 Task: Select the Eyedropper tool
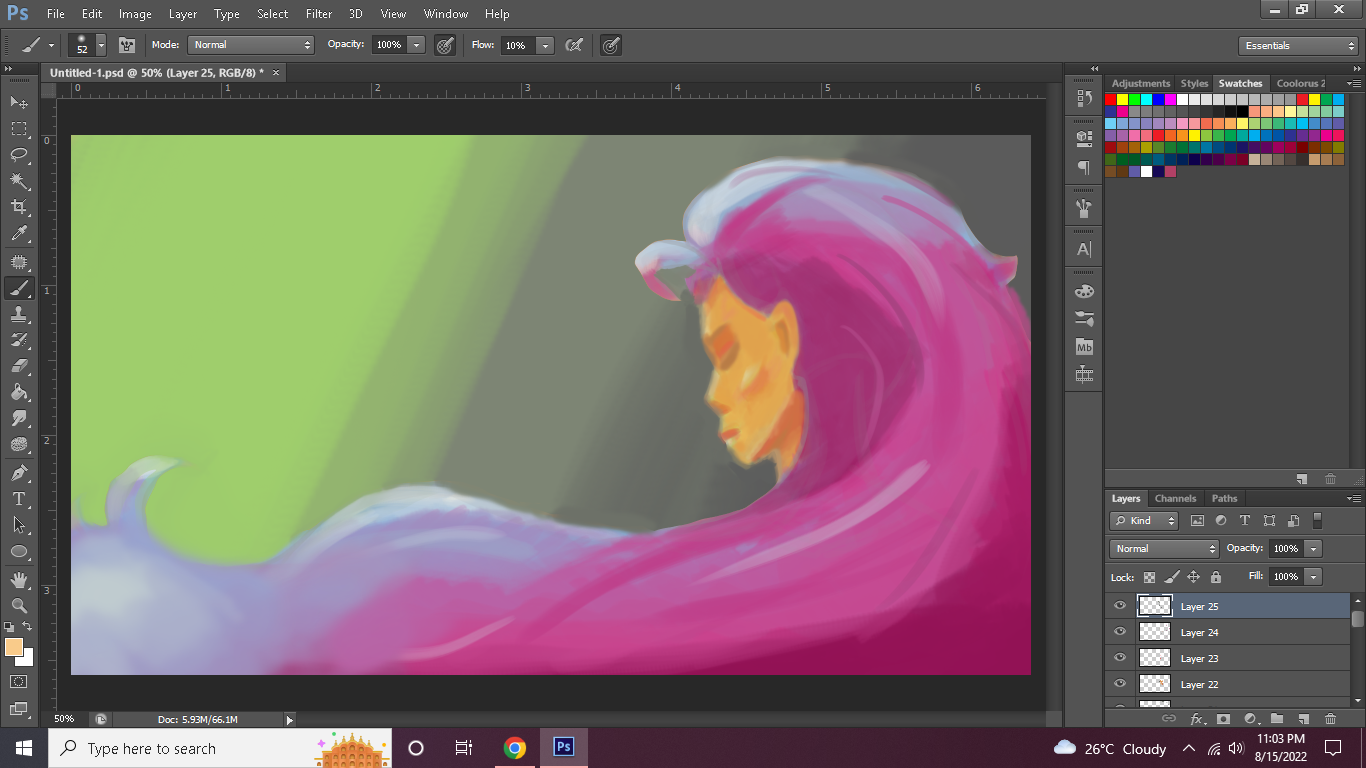coord(19,234)
